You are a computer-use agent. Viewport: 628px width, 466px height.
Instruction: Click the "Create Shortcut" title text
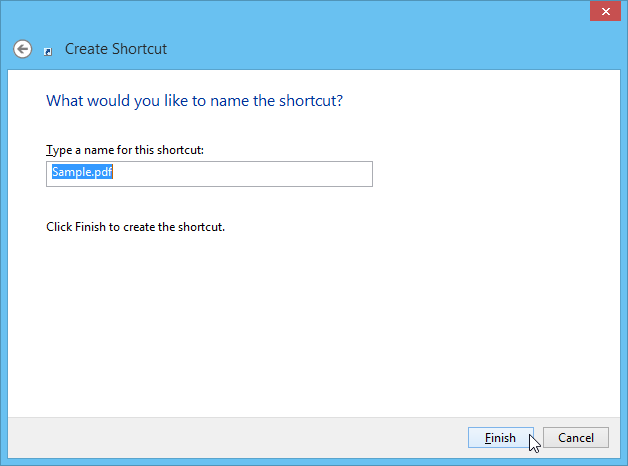116,49
